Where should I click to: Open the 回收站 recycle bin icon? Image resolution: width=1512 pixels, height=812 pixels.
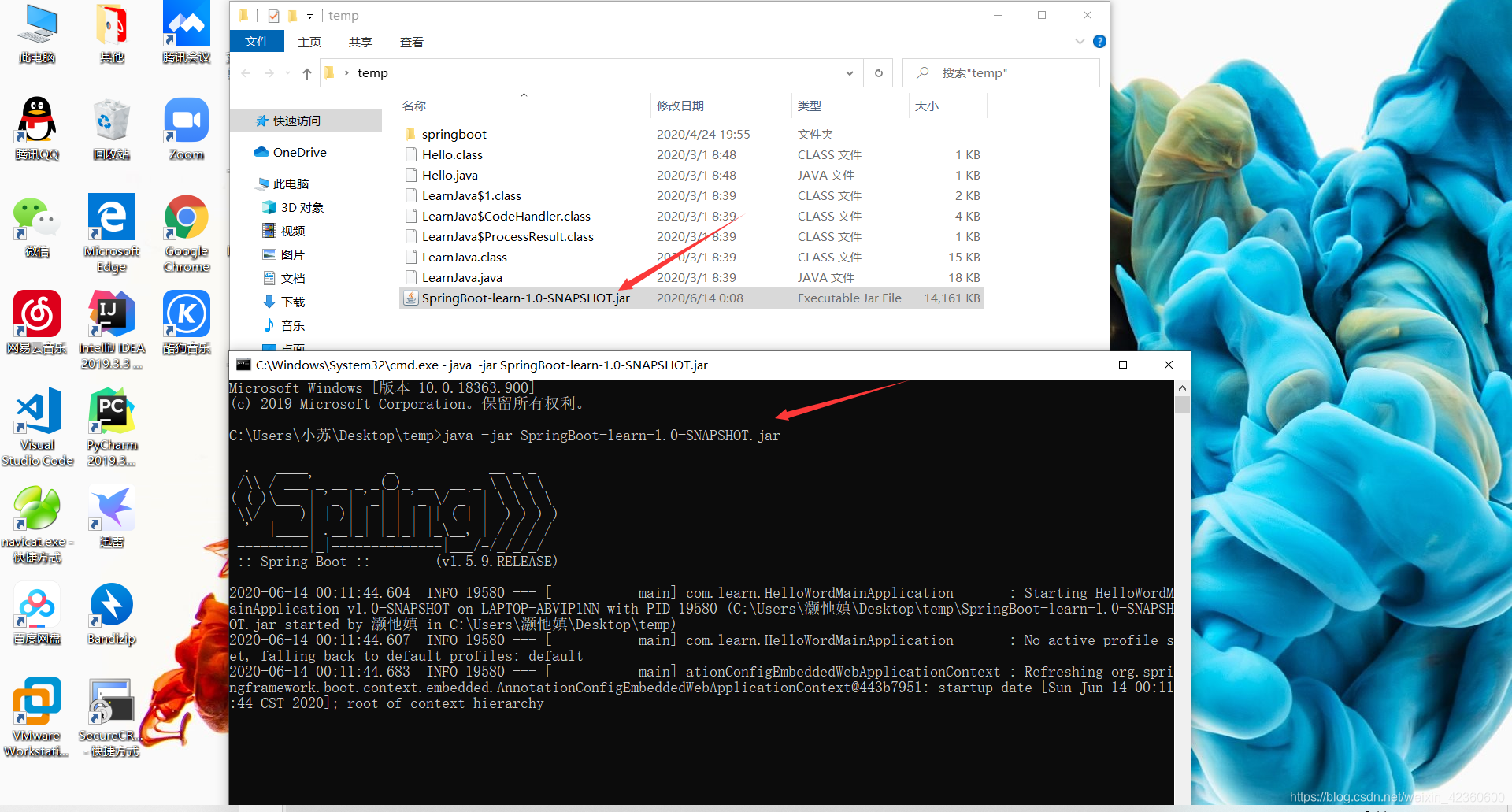click(112, 129)
